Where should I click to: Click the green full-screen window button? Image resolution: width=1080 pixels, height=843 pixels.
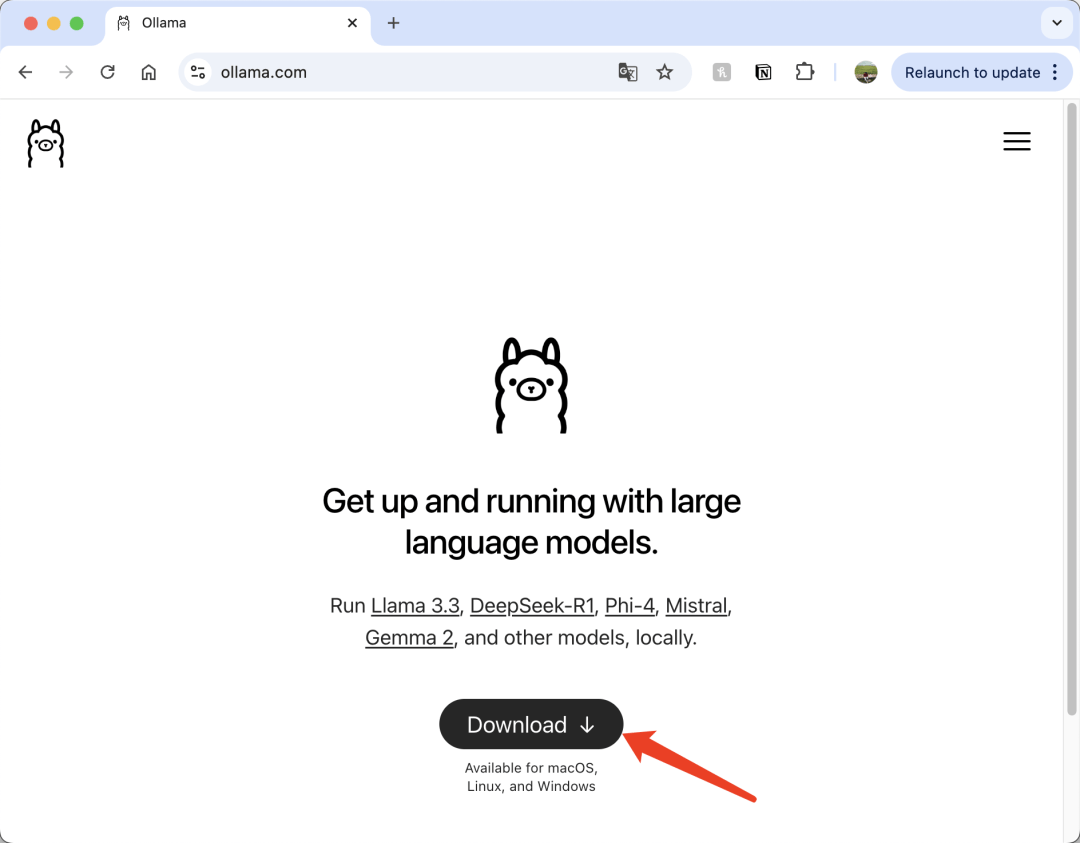76,23
